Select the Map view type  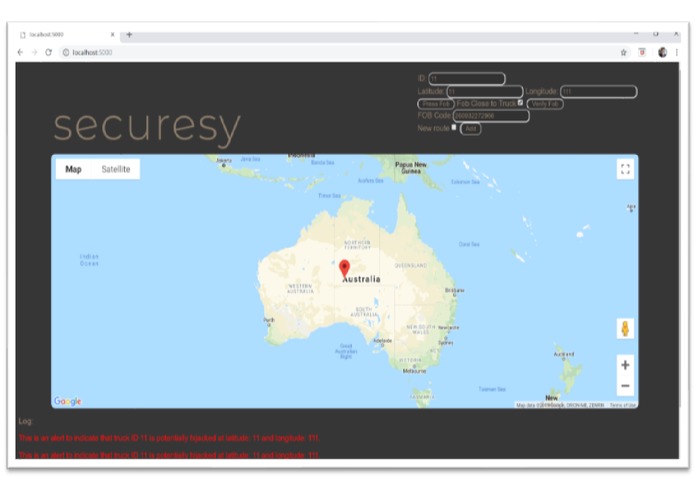[73, 169]
